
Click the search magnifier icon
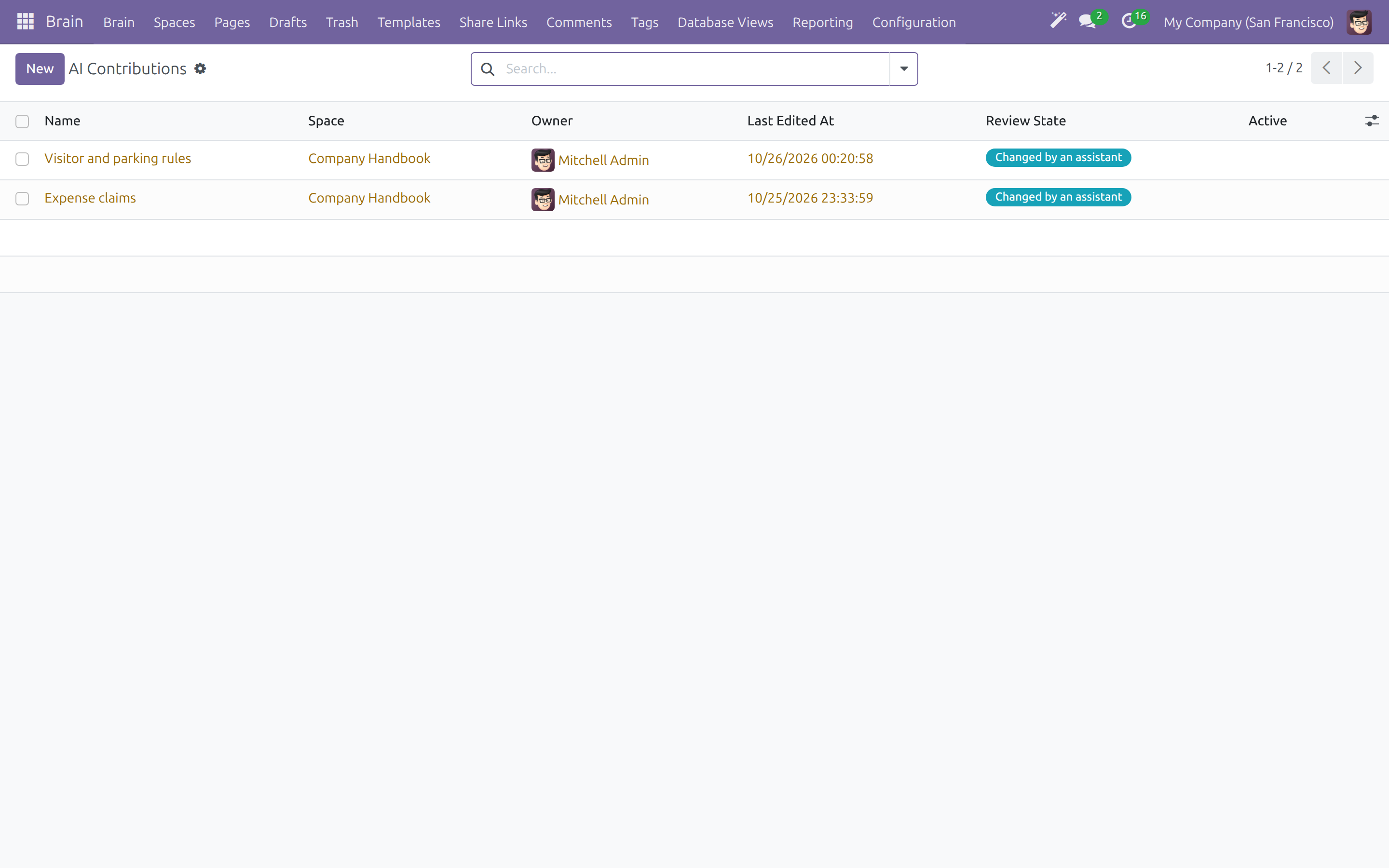(x=488, y=69)
